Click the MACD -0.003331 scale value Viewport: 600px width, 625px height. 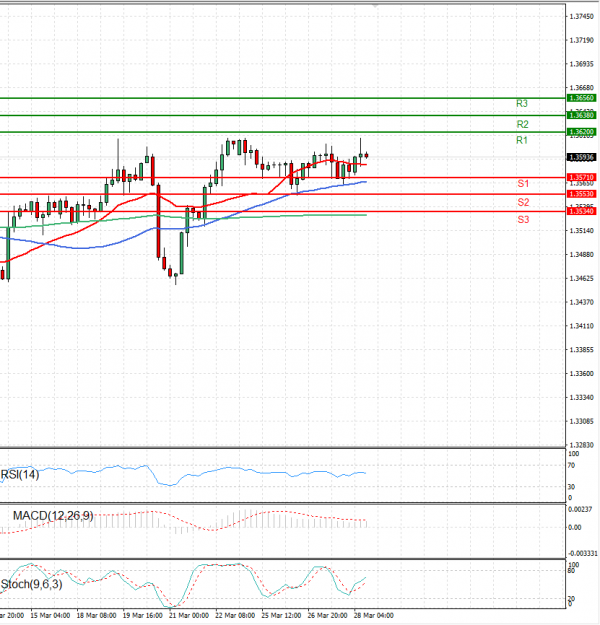pyautogui.click(x=583, y=554)
